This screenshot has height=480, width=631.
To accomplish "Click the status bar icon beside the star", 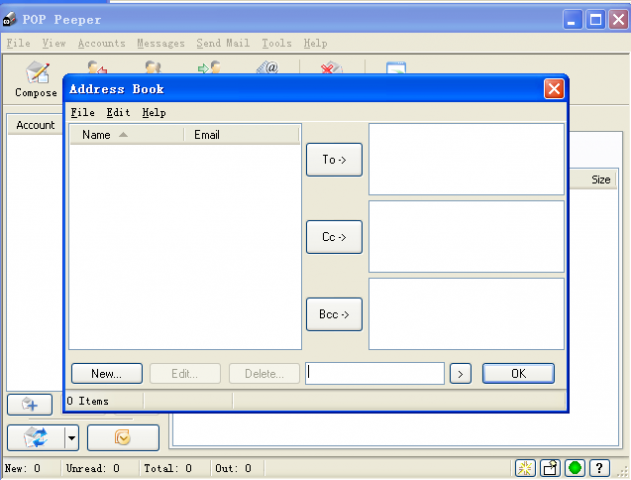I will [550, 468].
